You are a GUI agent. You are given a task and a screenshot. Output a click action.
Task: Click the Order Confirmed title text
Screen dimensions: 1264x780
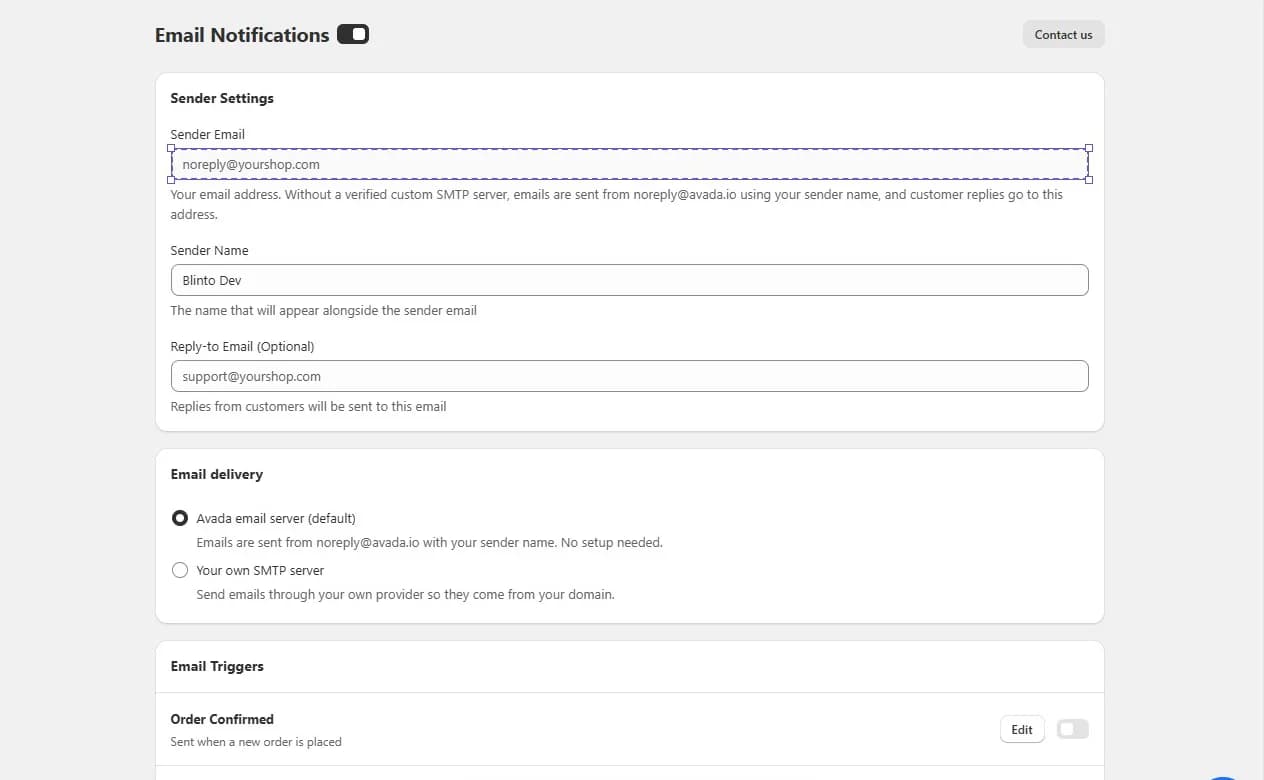coord(222,719)
